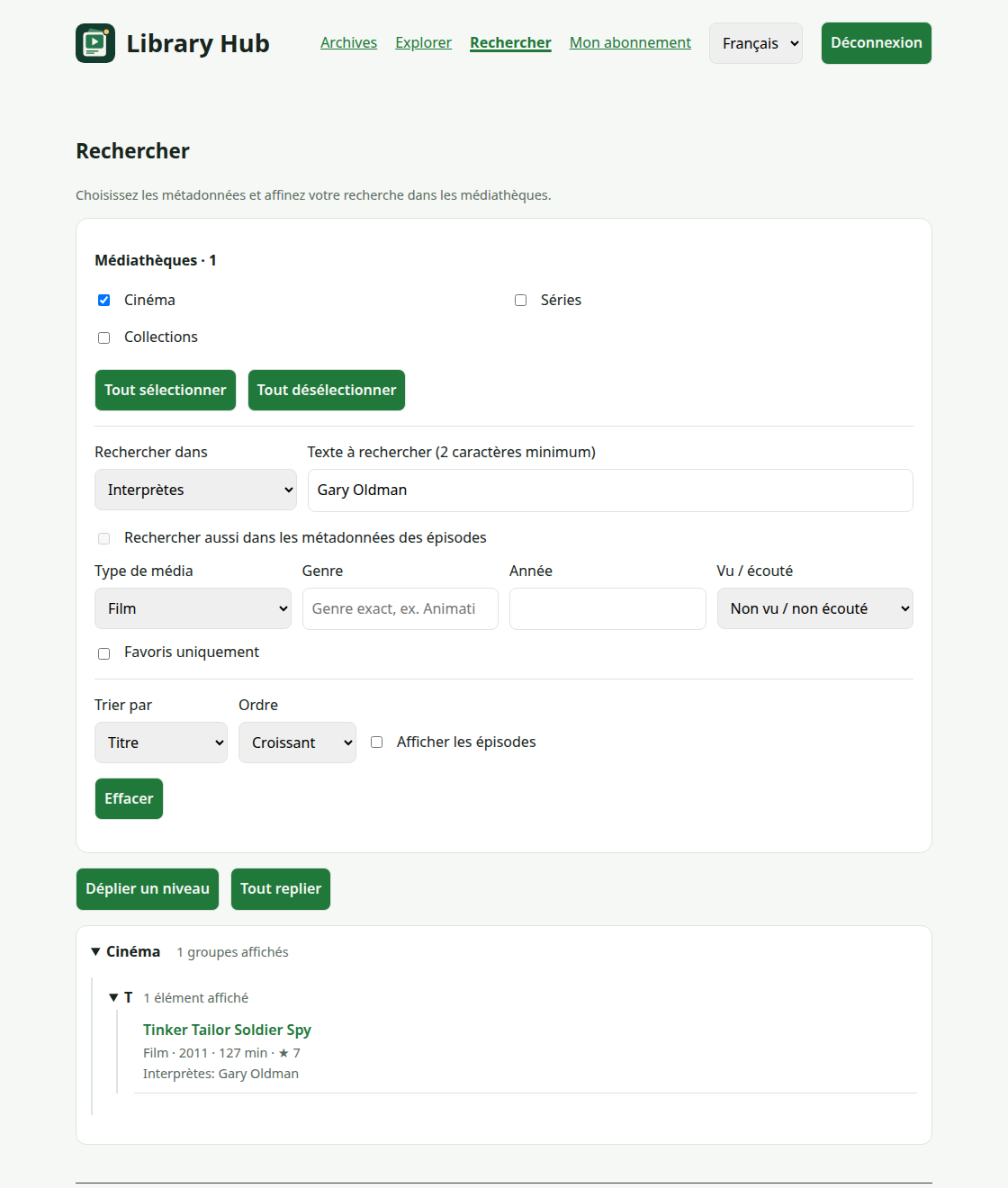Click the "1 élément affiché" count text
This screenshot has height=1188, width=1008.
click(195, 997)
